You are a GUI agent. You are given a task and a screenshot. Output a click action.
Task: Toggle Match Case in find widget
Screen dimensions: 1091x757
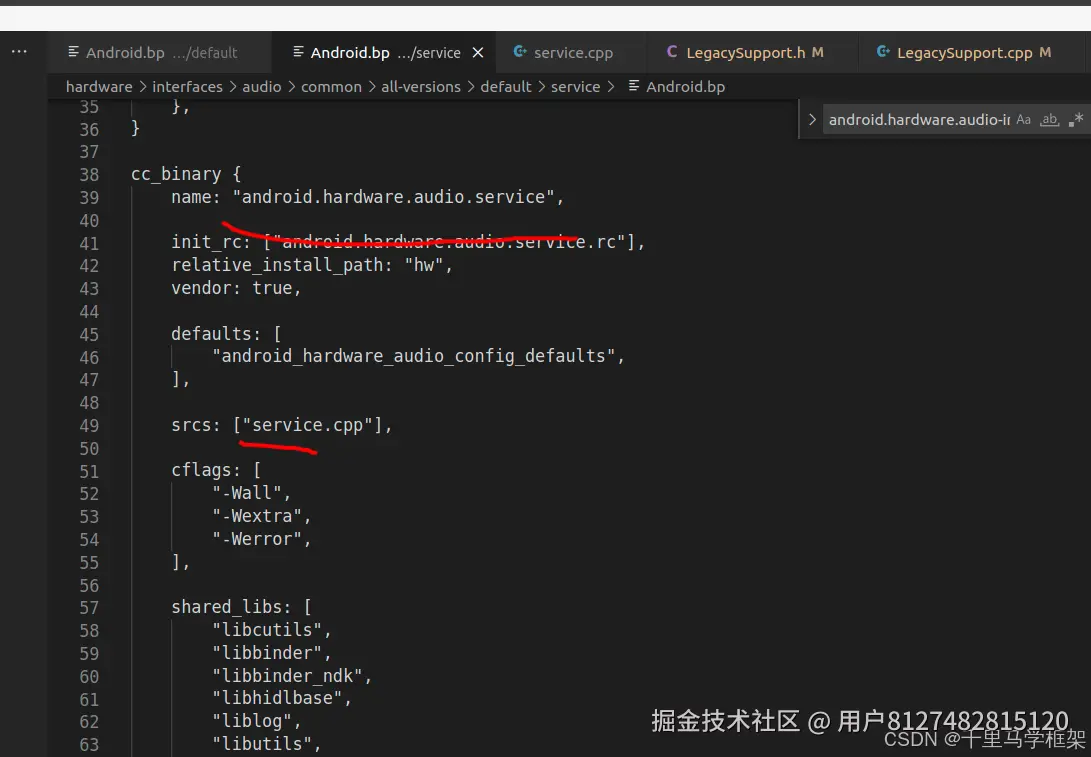pos(1024,120)
